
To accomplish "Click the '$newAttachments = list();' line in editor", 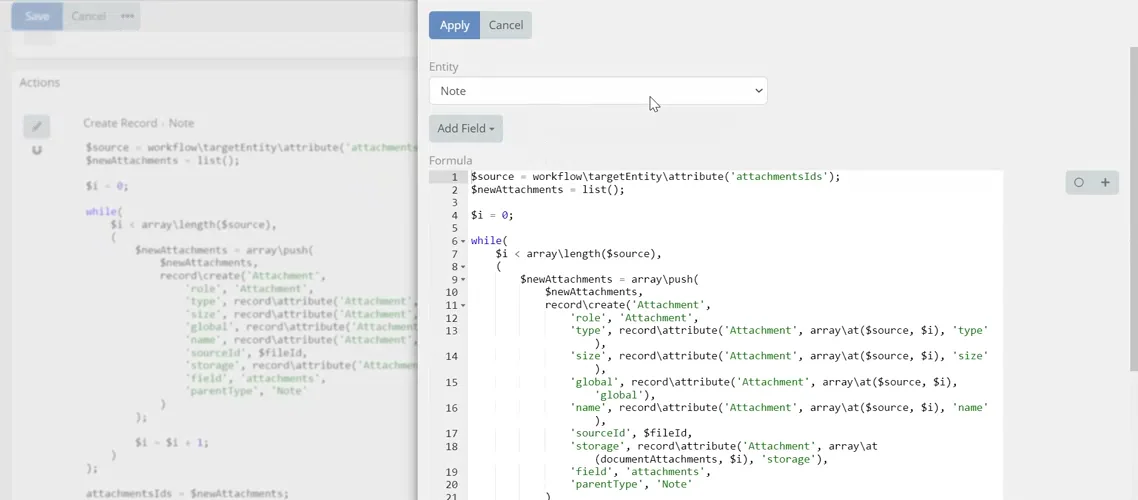I will [x=547, y=189].
